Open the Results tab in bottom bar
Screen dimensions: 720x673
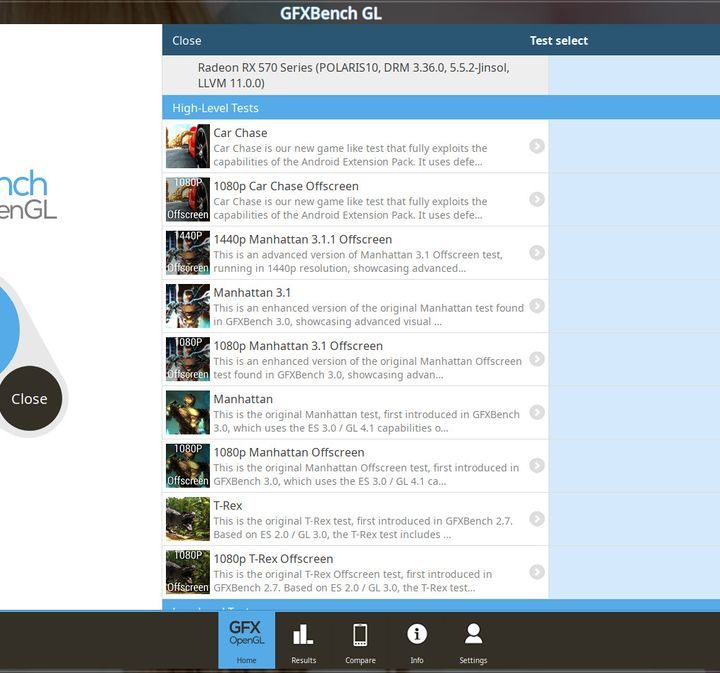[x=304, y=640]
